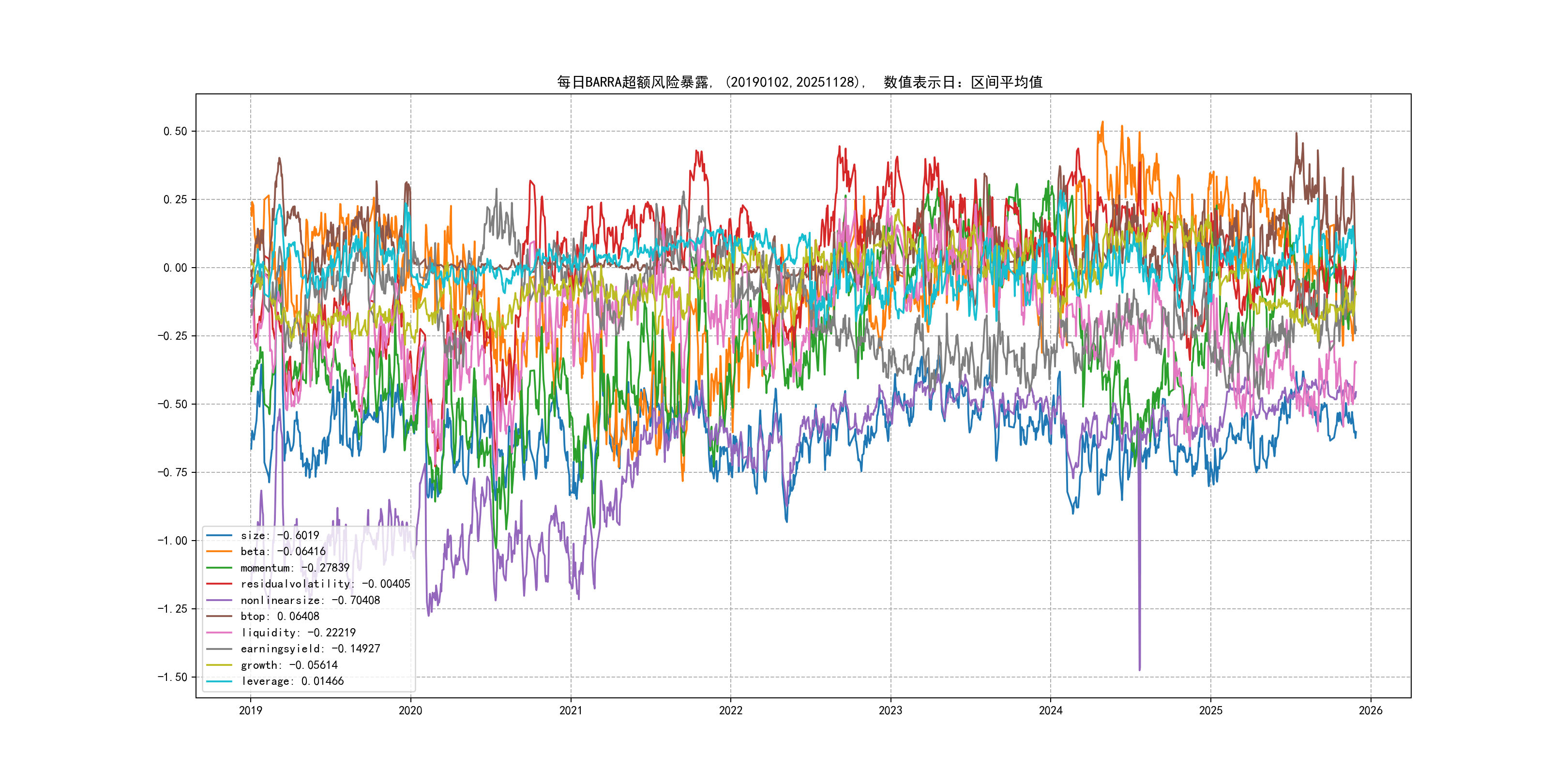This screenshot has width=1568, height=784.
Task: Click the purple nonlinearsize legend line swatch
Action: click(219, 600)
